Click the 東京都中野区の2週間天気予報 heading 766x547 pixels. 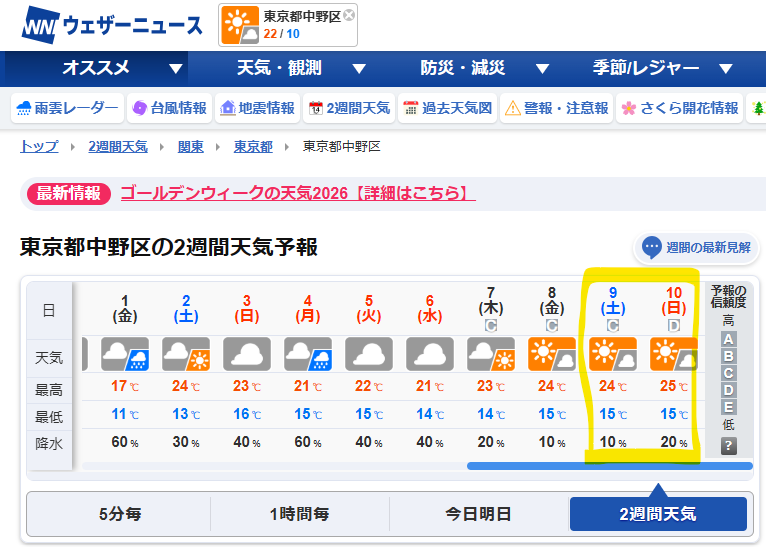pos(169,247)
